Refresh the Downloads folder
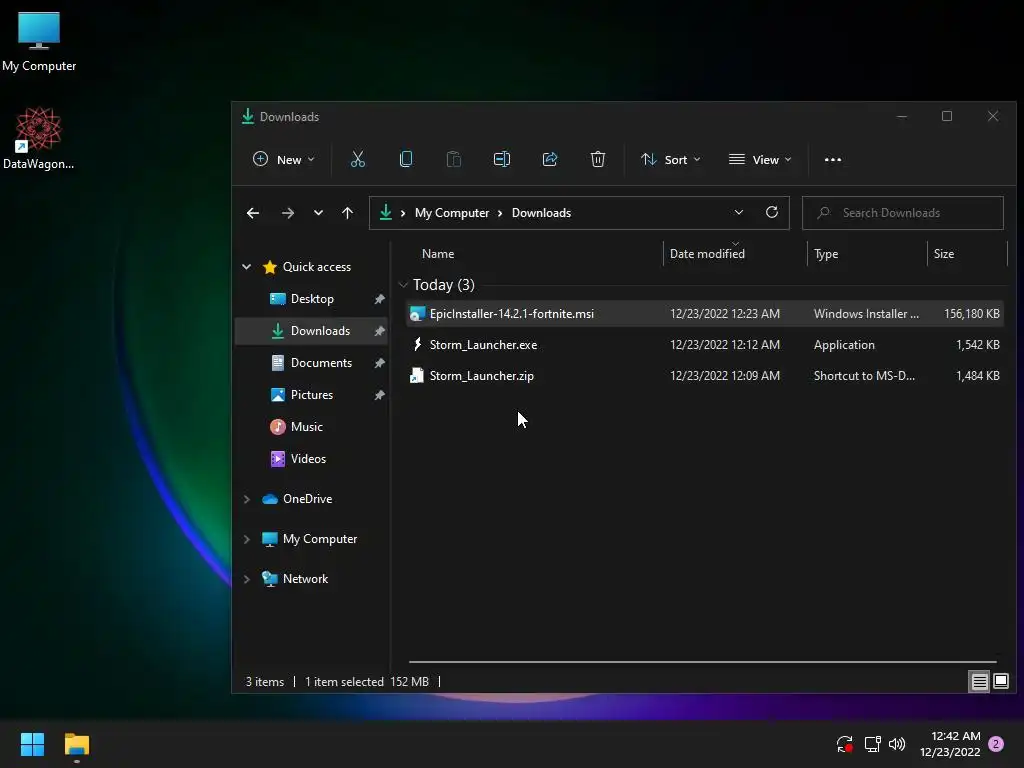The height and width of the screenshot is (768, 1024). (772, 212)
